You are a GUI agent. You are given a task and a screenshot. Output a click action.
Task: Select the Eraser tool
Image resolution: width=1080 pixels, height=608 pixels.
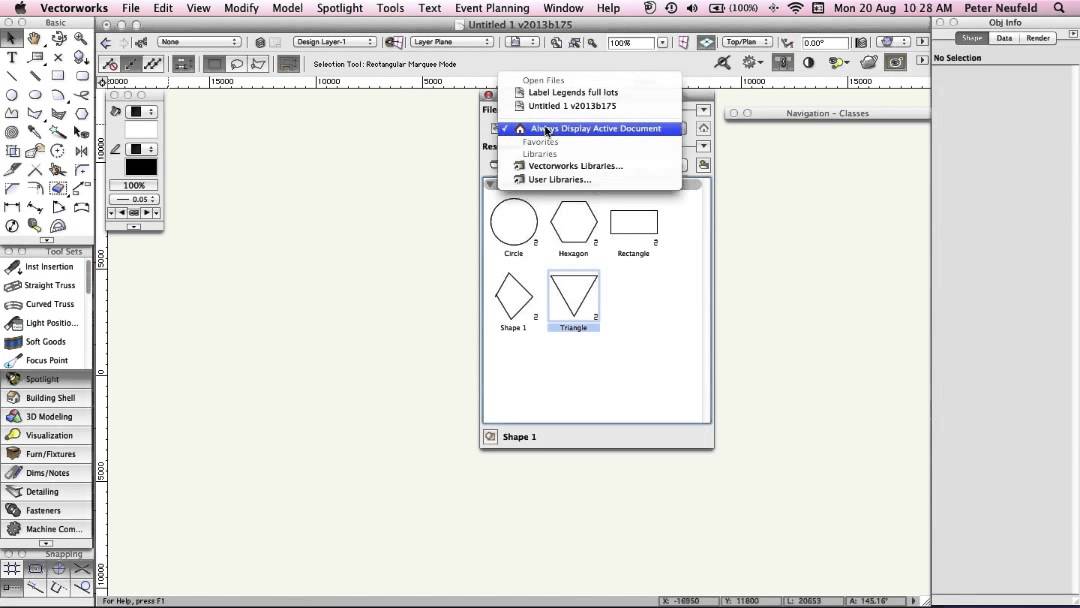tap(59, 188)
